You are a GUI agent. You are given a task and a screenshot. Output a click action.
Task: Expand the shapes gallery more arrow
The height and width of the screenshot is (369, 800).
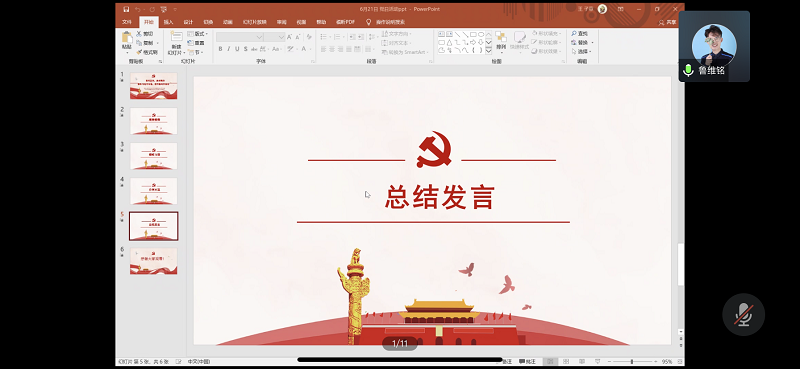(x=488, y=51)
